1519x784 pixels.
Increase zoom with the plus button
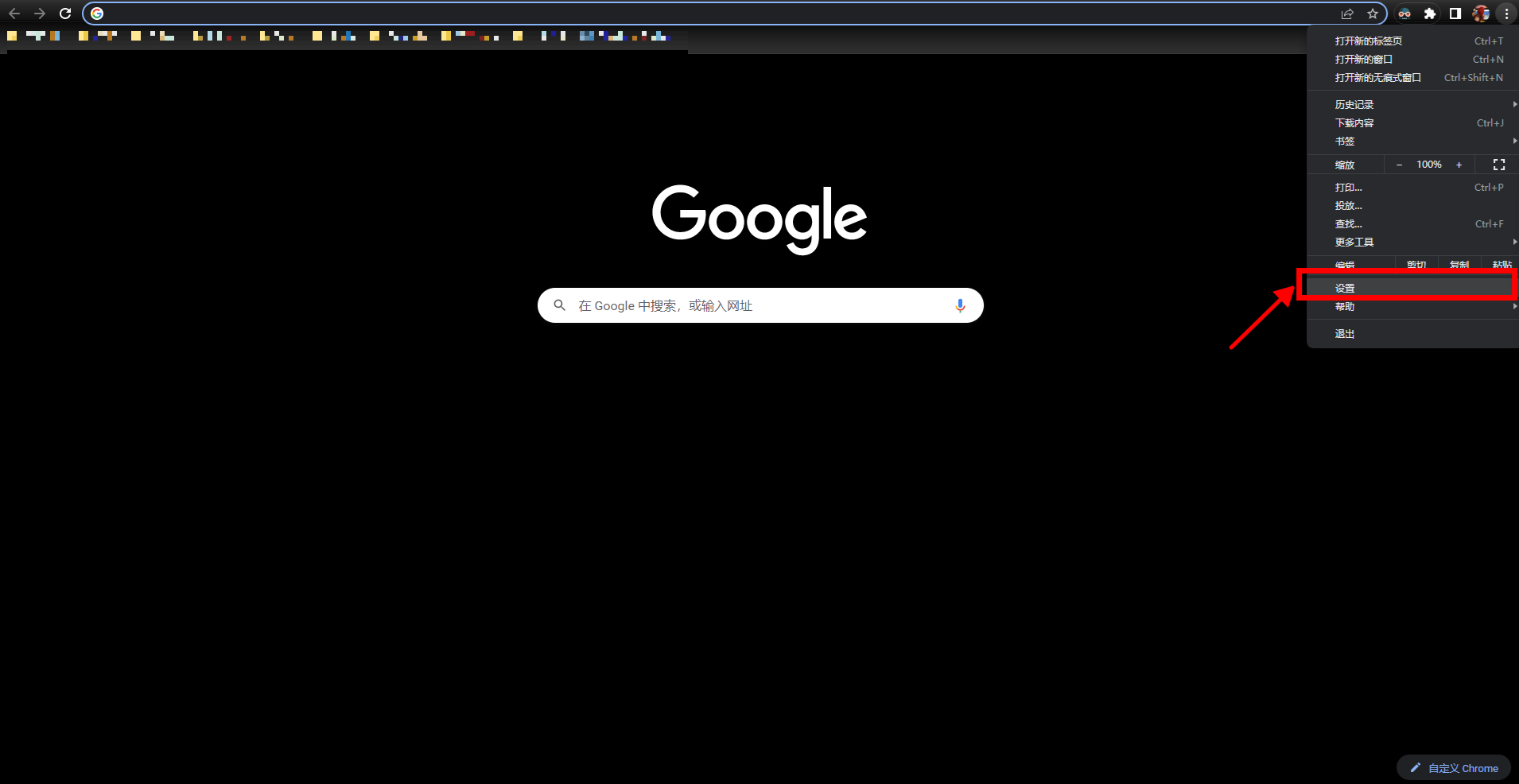(1459, 165)
